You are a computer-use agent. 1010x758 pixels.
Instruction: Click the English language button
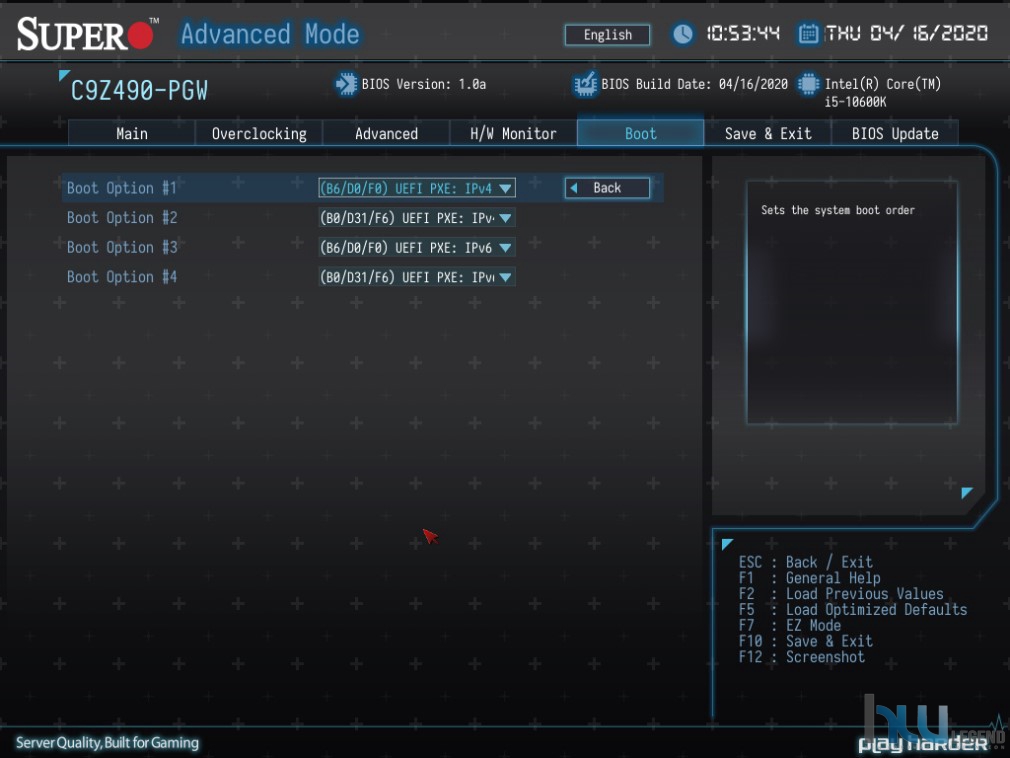point(607,35)
